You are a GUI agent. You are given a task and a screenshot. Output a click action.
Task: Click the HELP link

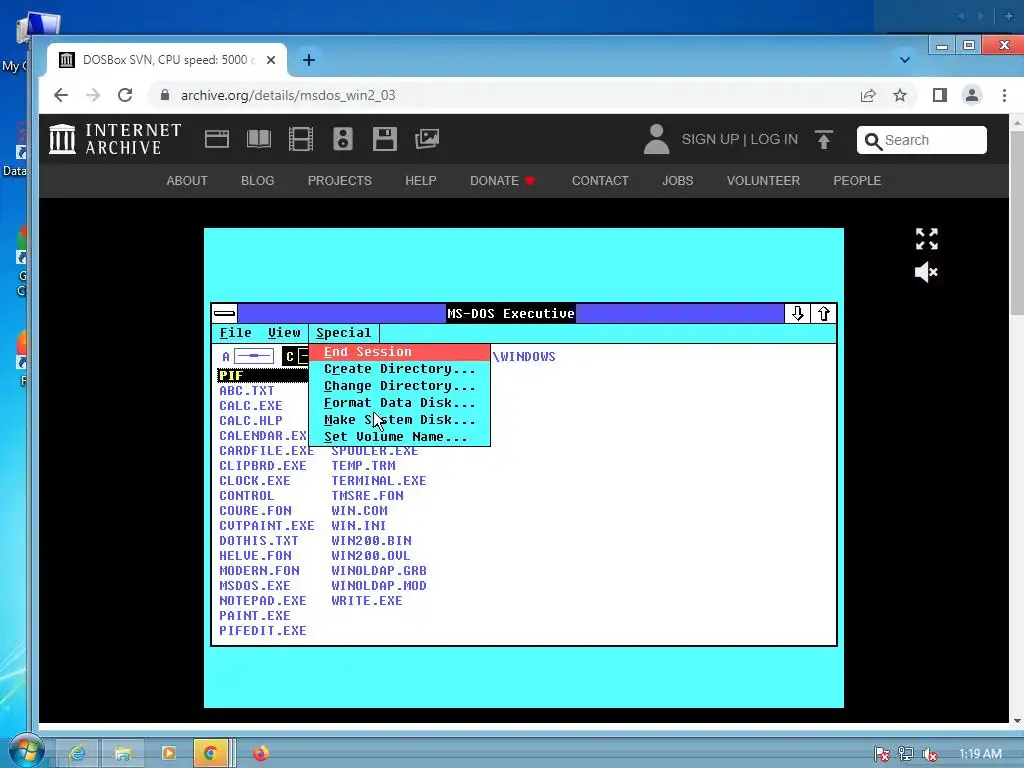tap(421, 181)
